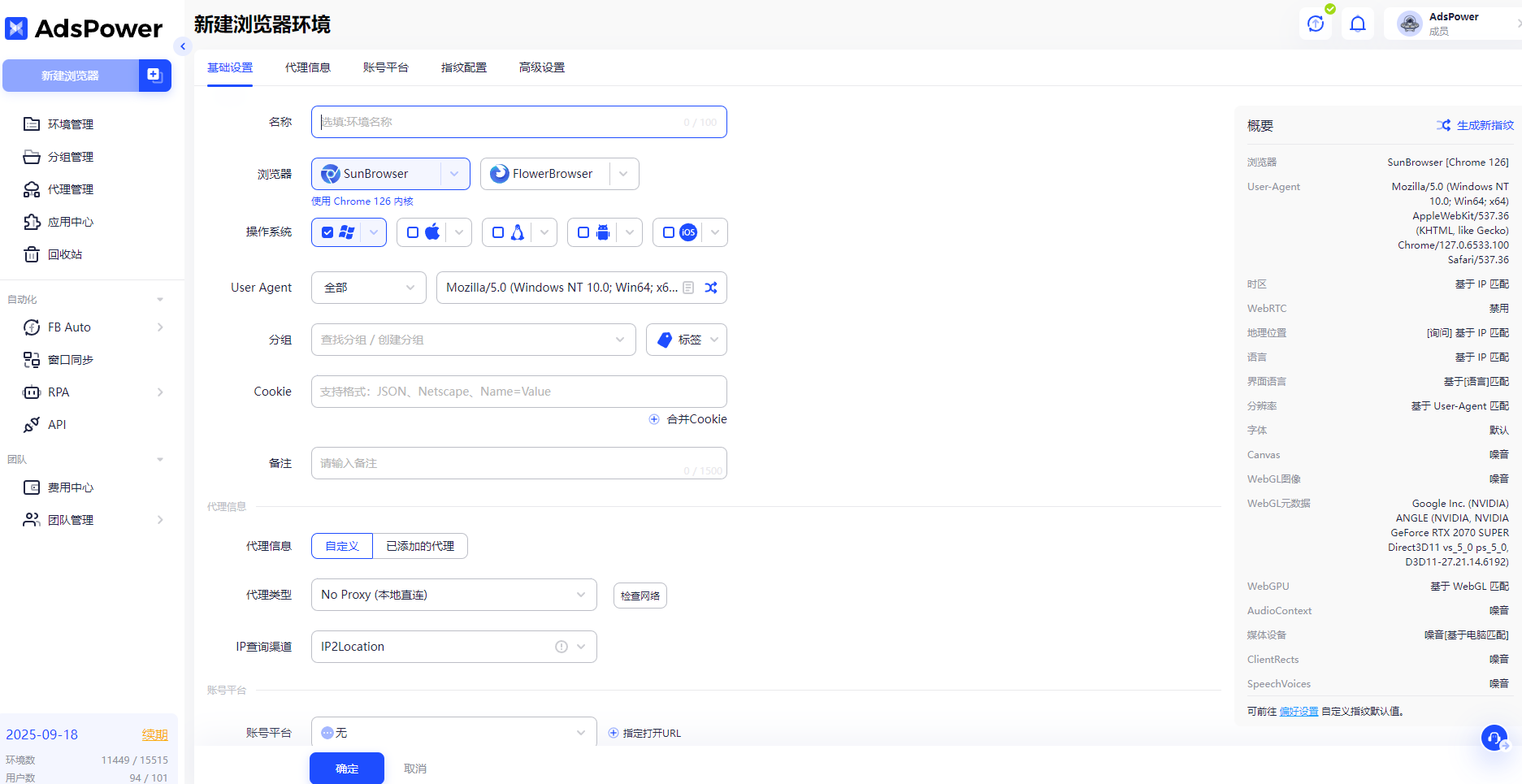Switch to 基础设置 tab

(x=230, y=67)
